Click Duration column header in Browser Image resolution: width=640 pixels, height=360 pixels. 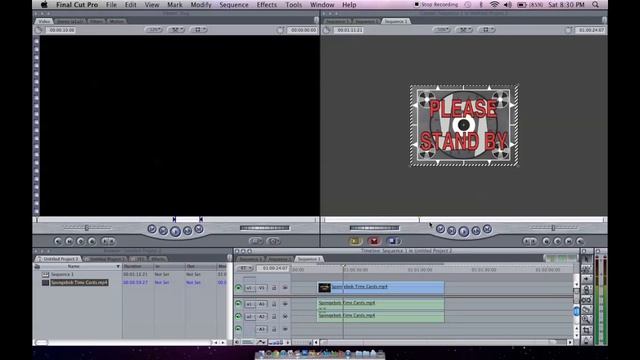138,267
